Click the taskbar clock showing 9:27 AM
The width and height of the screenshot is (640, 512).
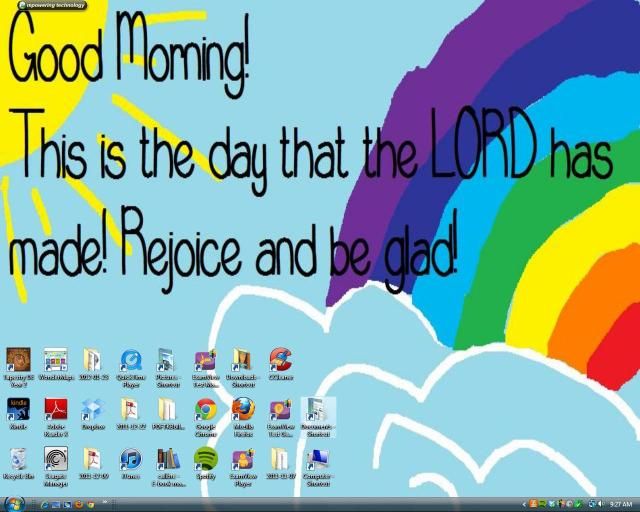[x=620, y=504]
